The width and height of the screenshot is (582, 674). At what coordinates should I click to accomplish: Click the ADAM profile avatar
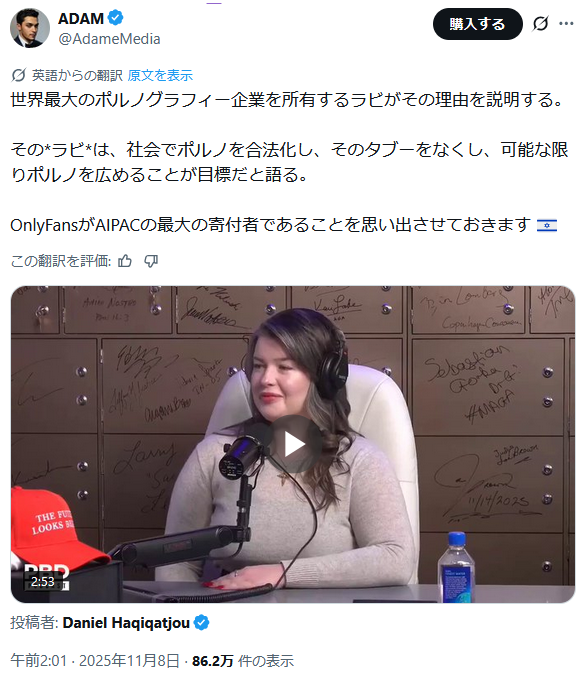(x=30, y=28)
